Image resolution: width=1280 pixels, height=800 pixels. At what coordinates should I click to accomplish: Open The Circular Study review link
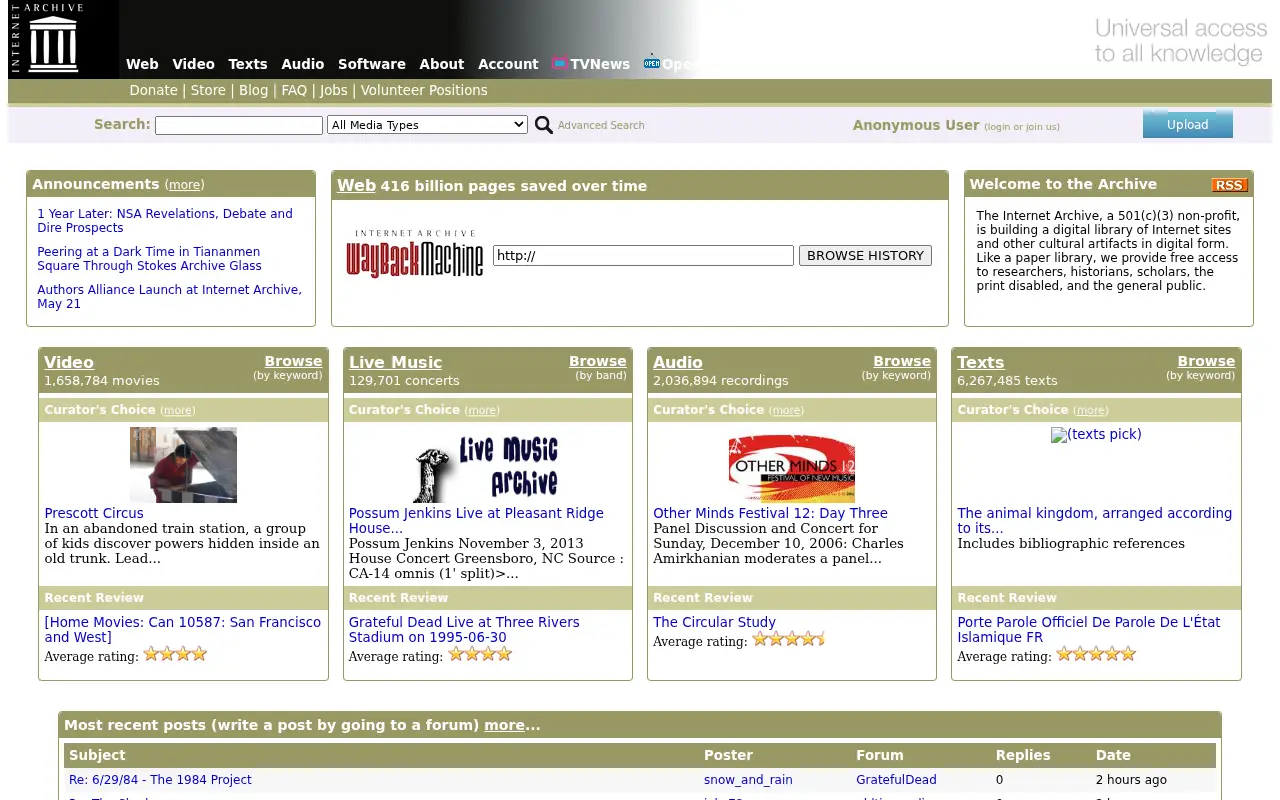tap(714, 622)
